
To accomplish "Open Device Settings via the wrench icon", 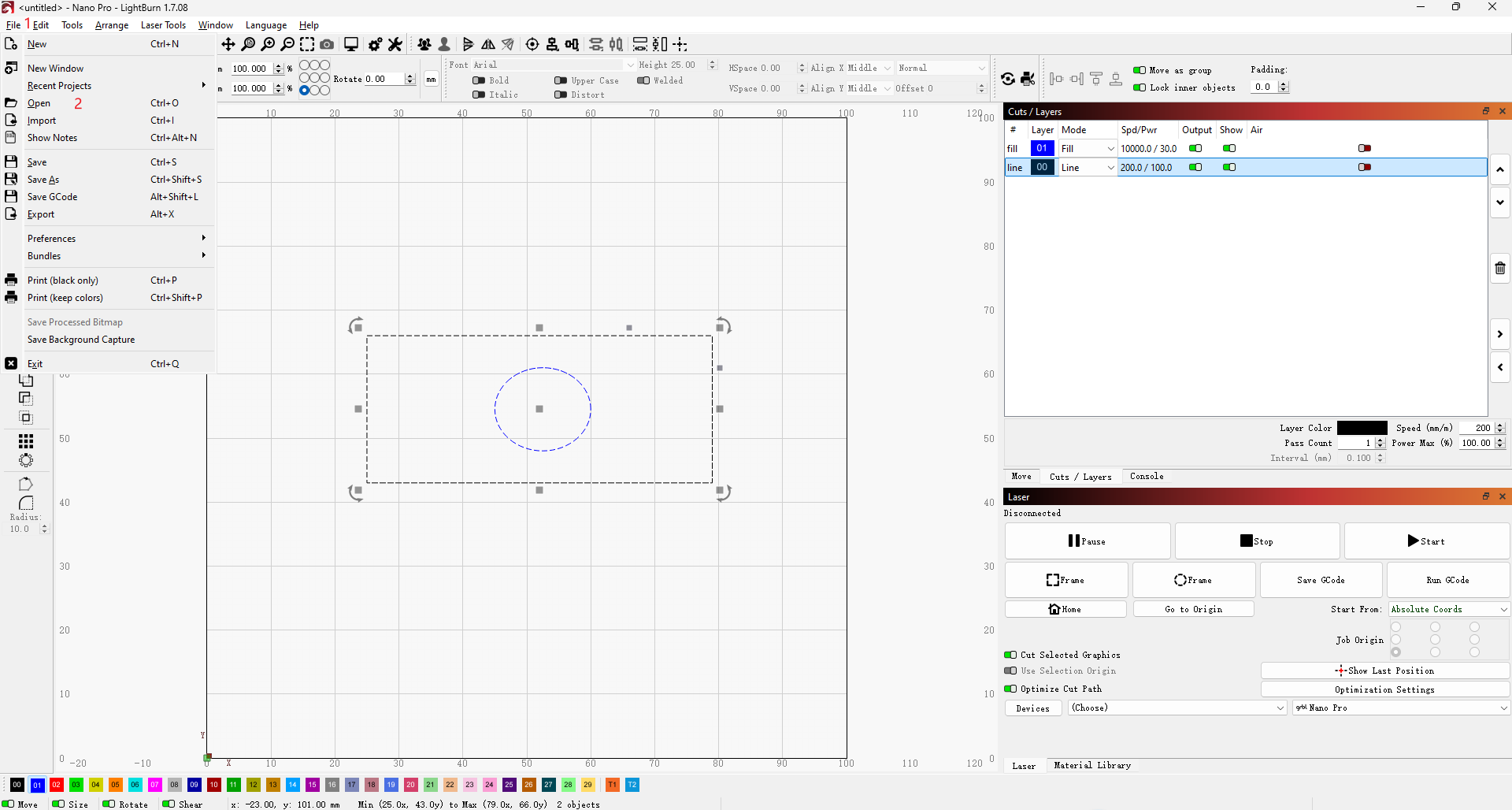I will 395,44.
